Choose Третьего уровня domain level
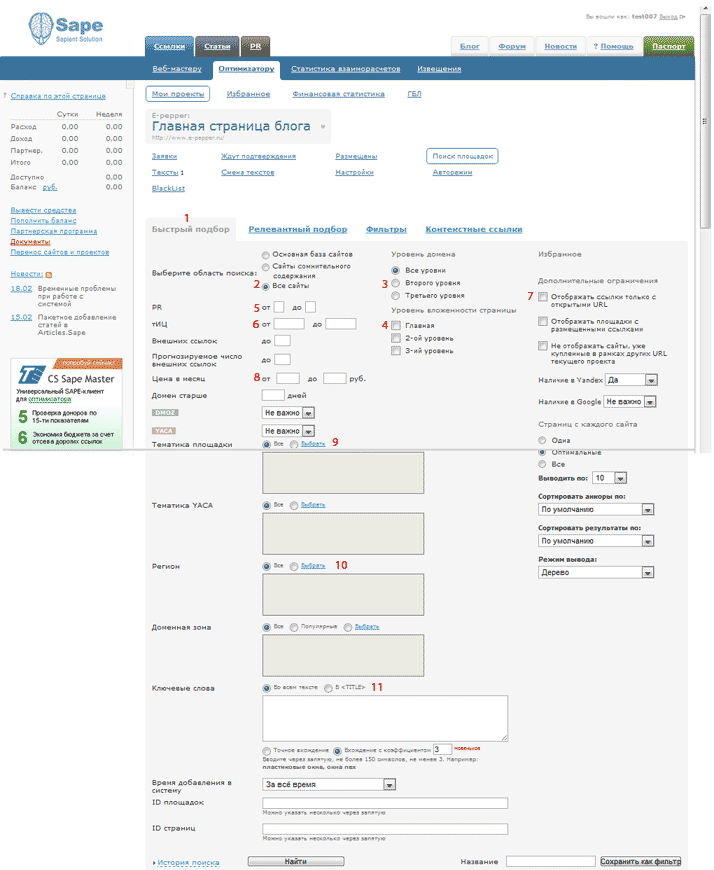 point(396,296)
